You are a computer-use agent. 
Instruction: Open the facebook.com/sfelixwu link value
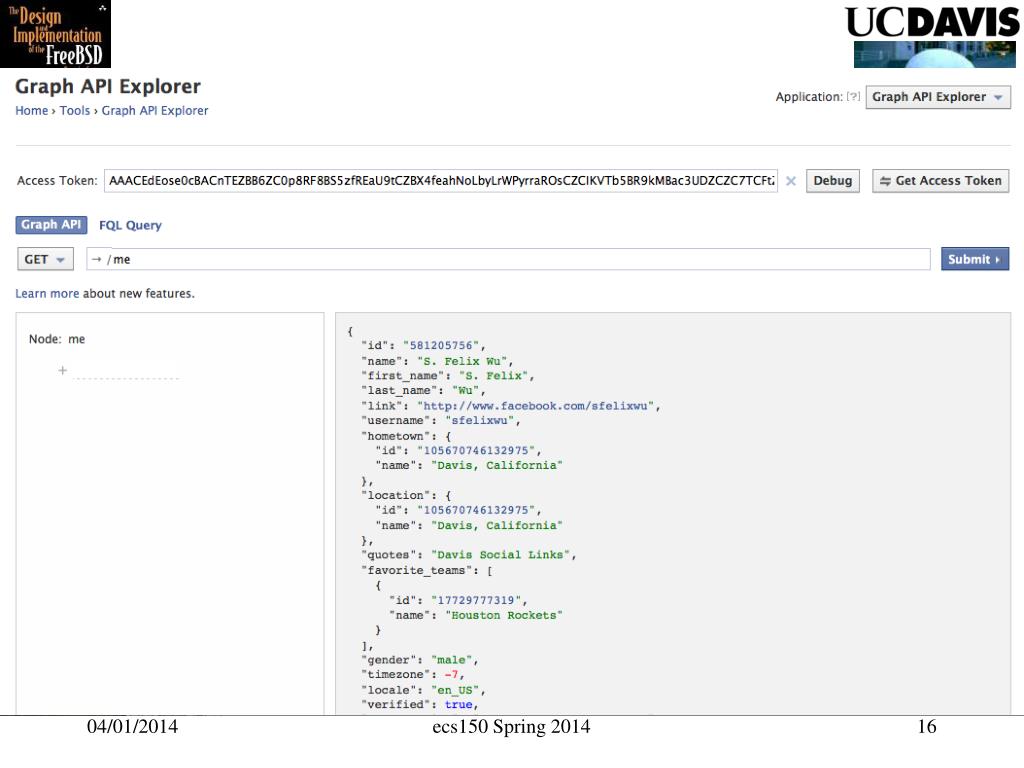tap(536, 406)
